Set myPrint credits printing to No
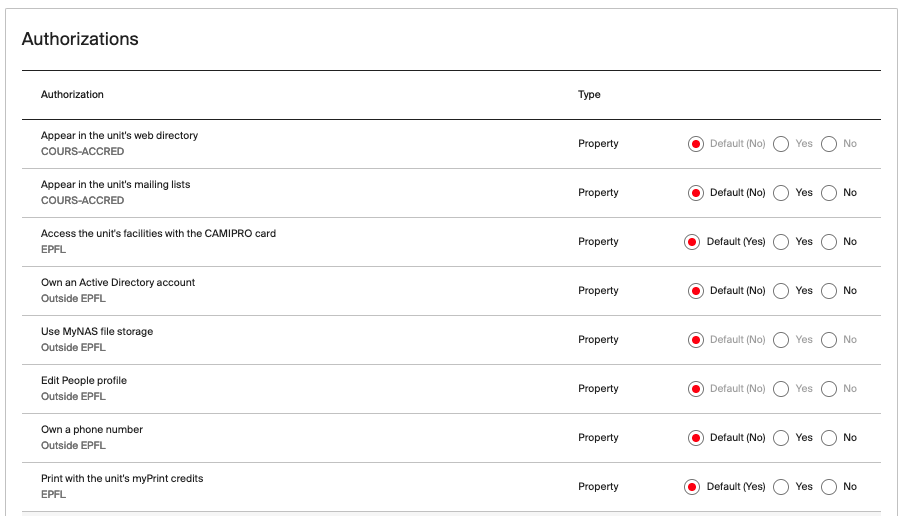Screen dimensions: 901x516 [829, 487]
